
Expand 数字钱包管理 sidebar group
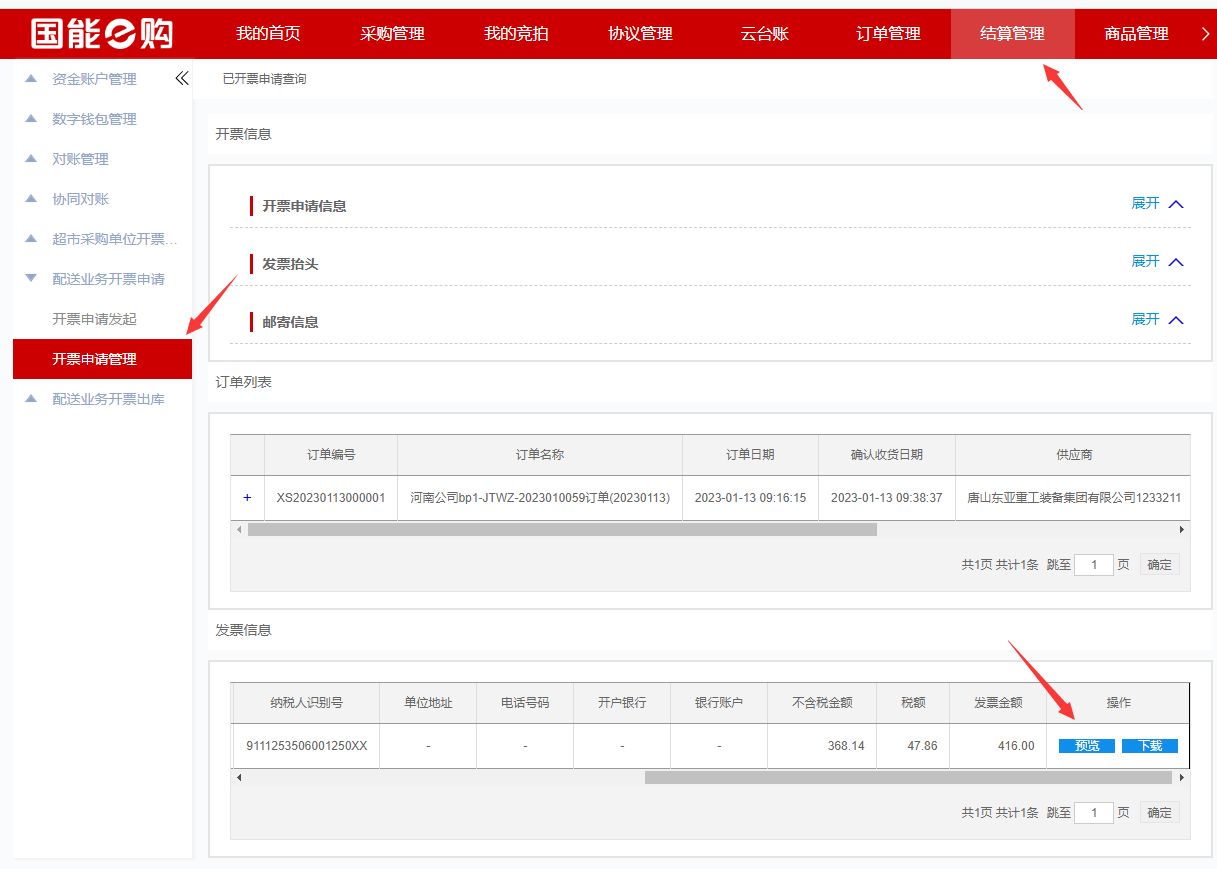point(94,119)
